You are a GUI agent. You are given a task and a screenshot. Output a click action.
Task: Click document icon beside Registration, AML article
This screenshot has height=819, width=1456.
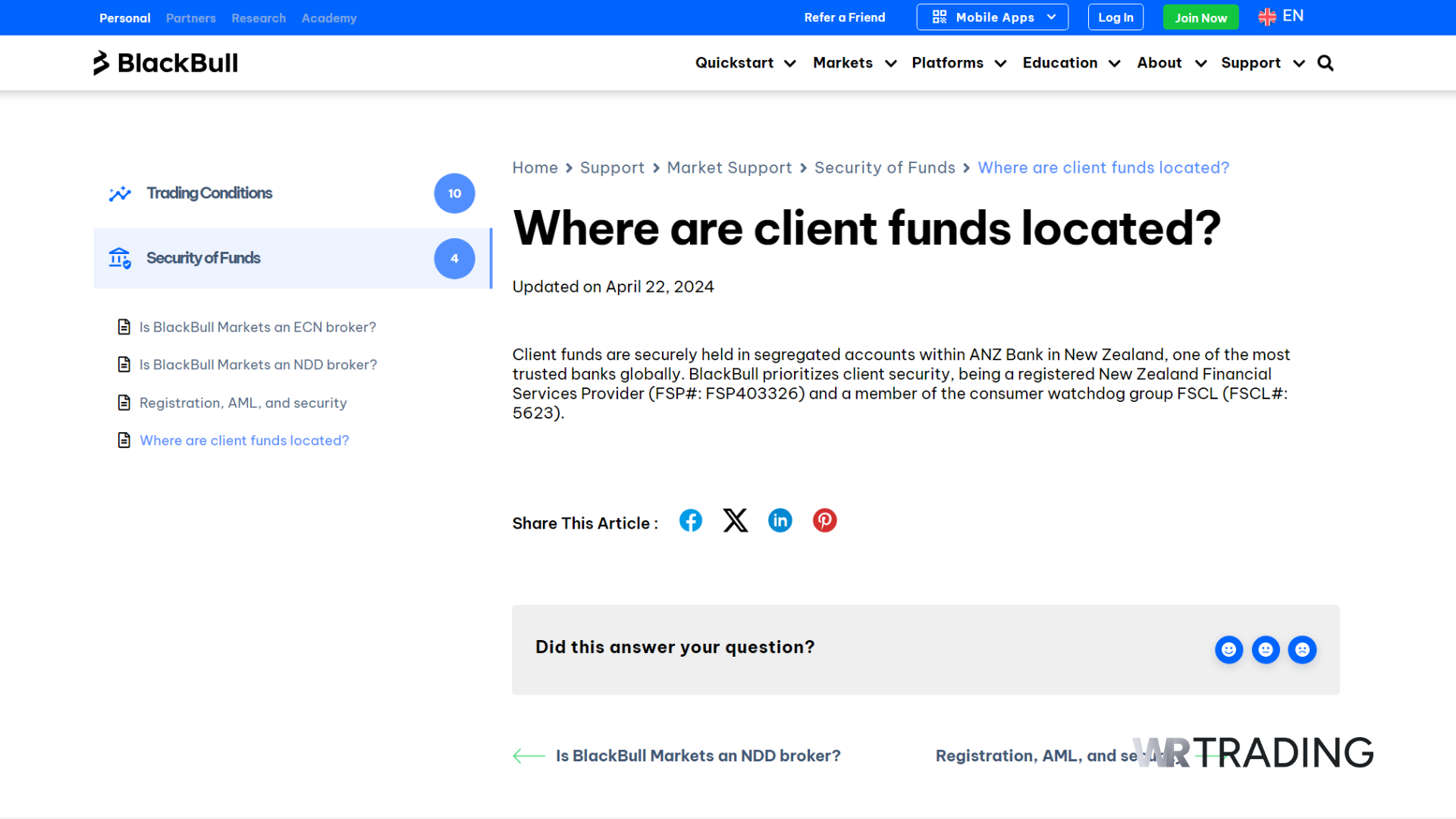point(124,403)
